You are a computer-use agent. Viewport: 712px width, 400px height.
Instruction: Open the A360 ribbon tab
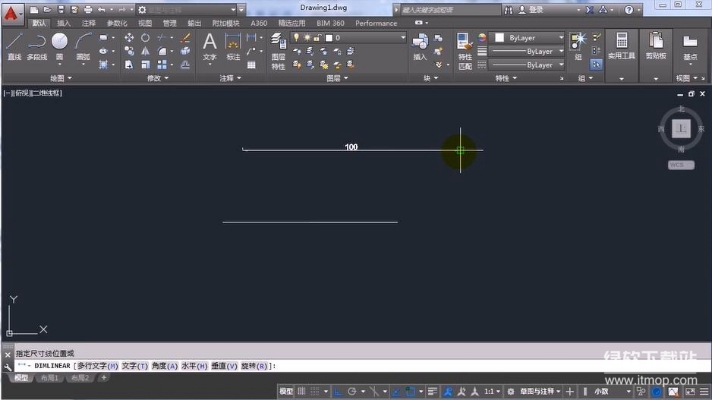click(x=259, y=23)
